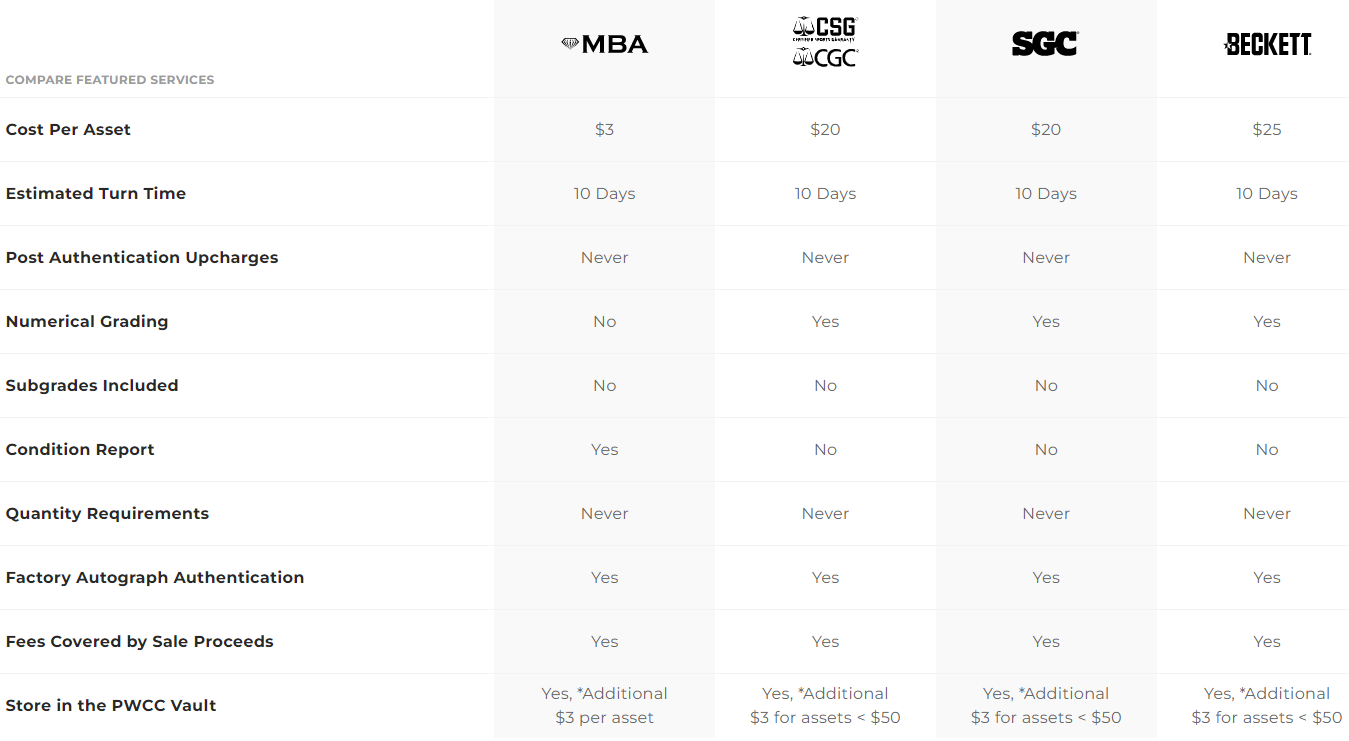The width and height of the screenshot is (1349, 741).
Task: Click the SGC logo
Action: (1045, 44)
